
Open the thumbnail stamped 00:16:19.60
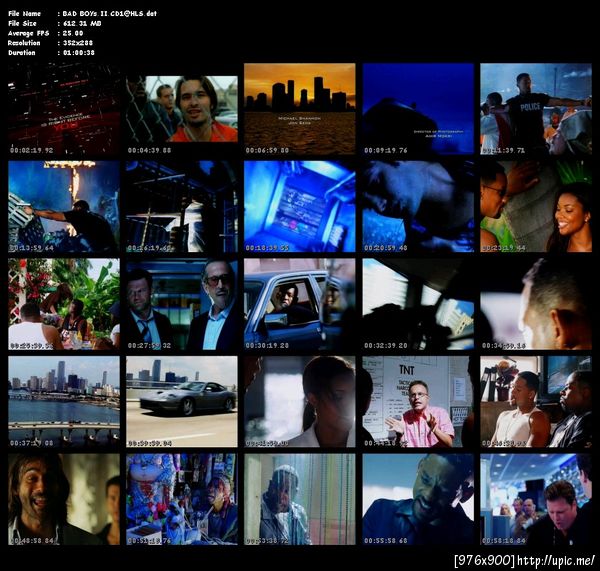[x=182, y=207]
